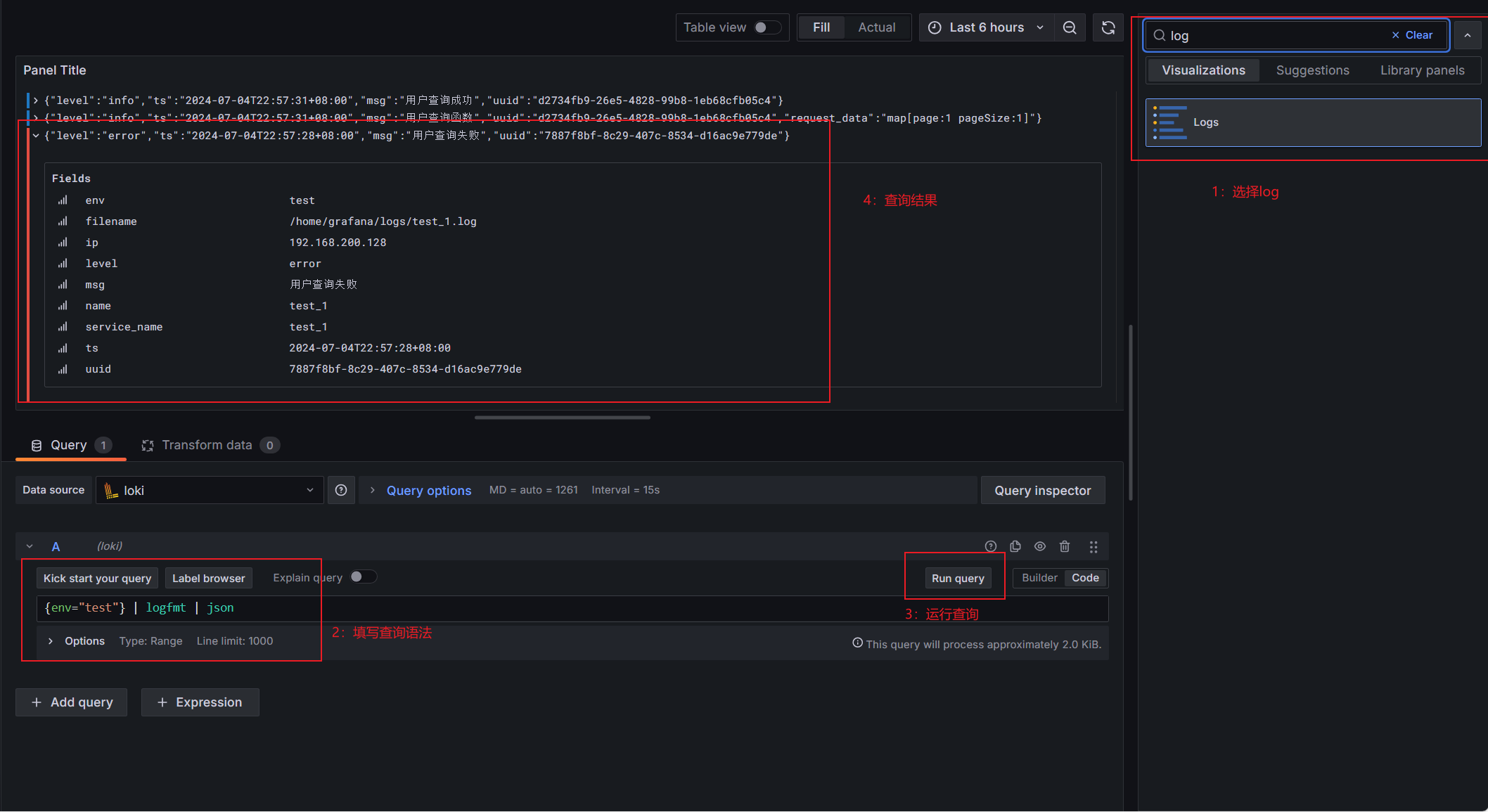This screenshot has height=812, width=1488.
Task: Click stats icon for ts field
Action: (x=63, y=348)
